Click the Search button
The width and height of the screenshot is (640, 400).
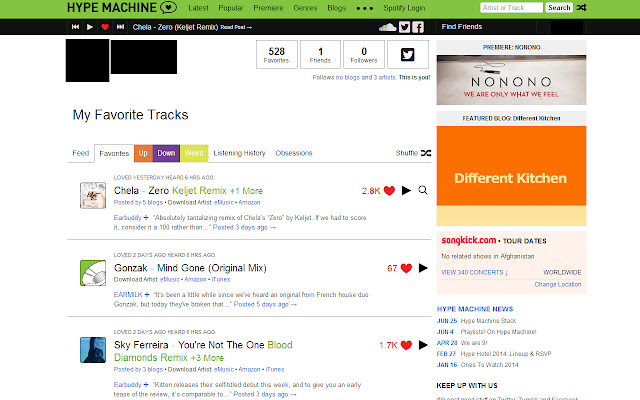(x=559, y=7)
